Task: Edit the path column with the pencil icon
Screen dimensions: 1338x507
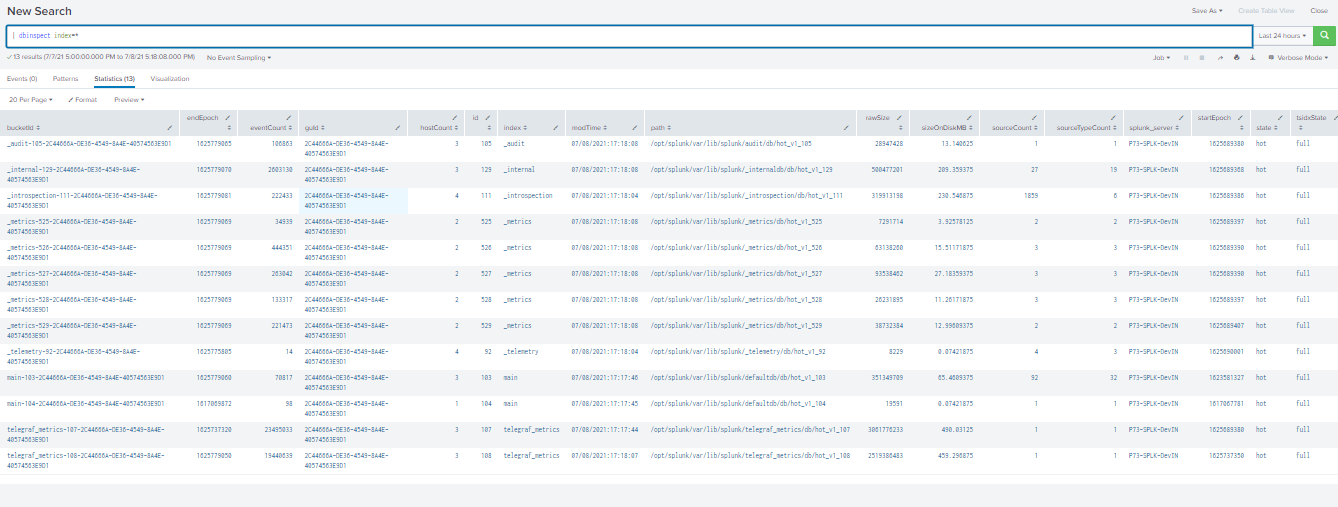Action: (x=845, y=128)
